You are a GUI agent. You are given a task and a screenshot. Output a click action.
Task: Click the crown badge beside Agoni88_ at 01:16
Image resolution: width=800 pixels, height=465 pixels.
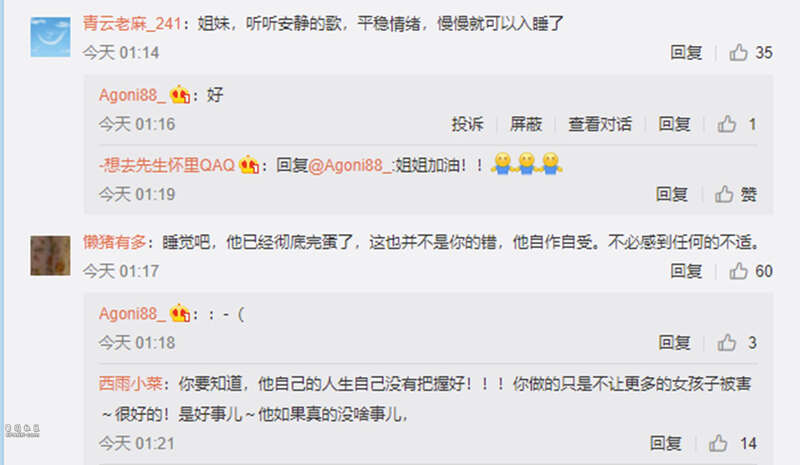(180, 94)
